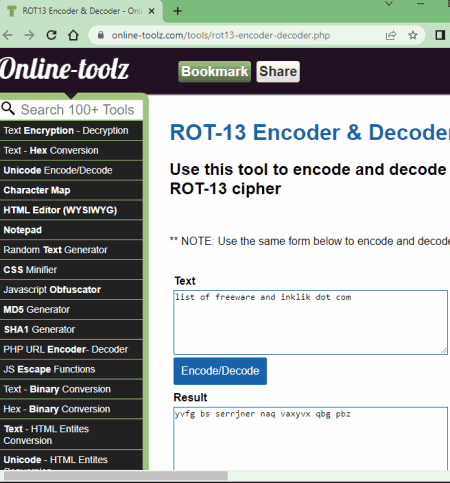Click the Share button
Image resolution: width=450 pixels, height=483 pixels.
[278, 71]
